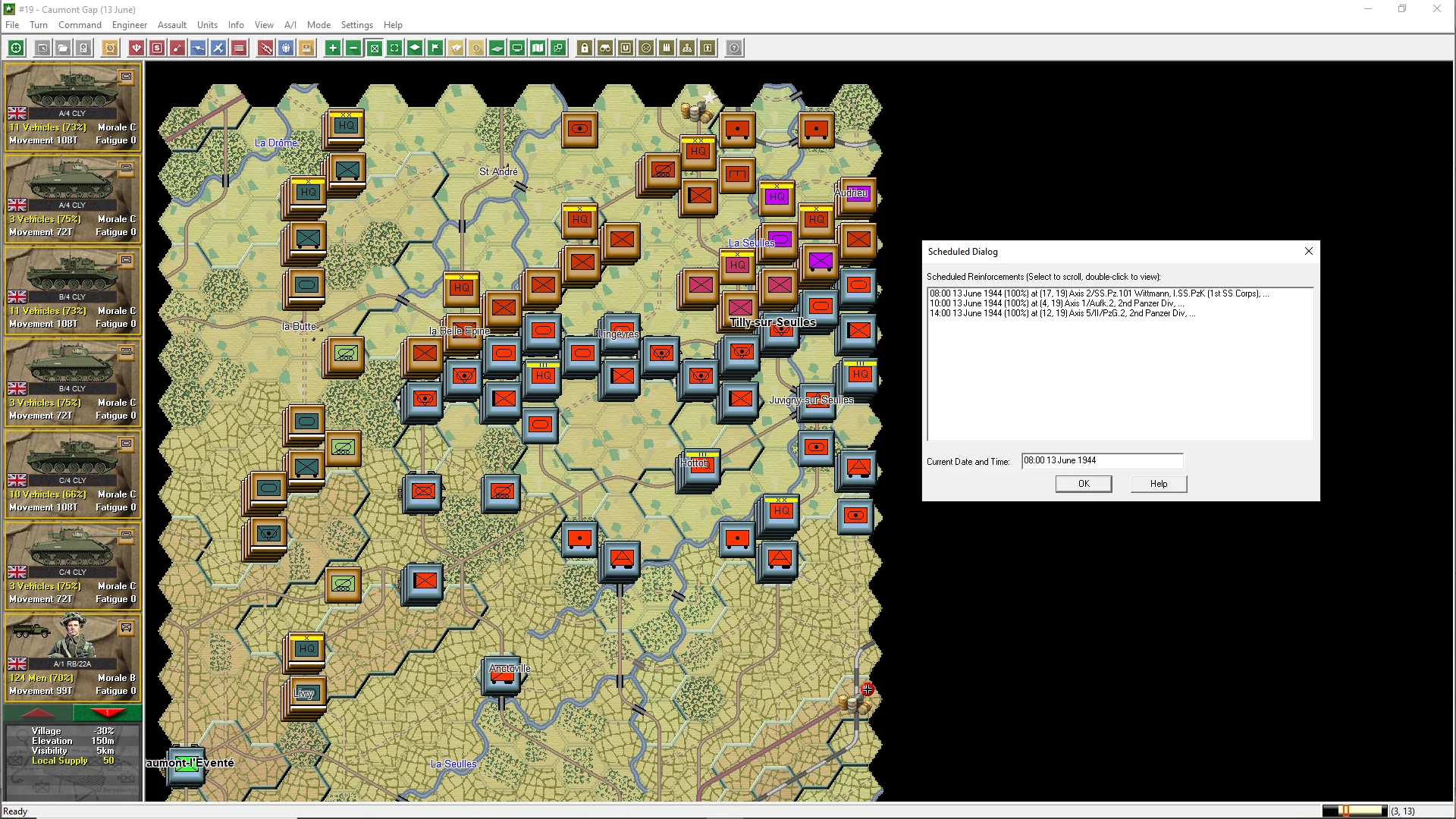Click the green minus zoom-out icon

coord(353,48)
